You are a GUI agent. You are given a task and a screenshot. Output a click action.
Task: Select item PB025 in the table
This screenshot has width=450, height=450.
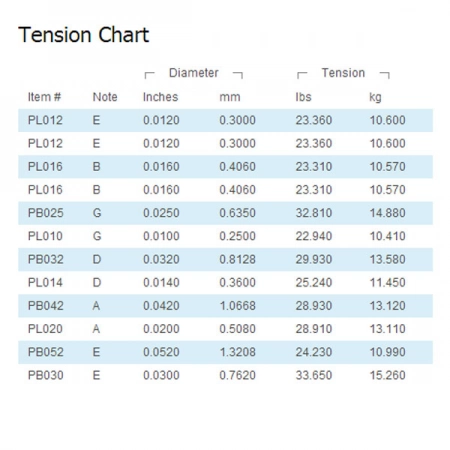click(x=45, y=213)
